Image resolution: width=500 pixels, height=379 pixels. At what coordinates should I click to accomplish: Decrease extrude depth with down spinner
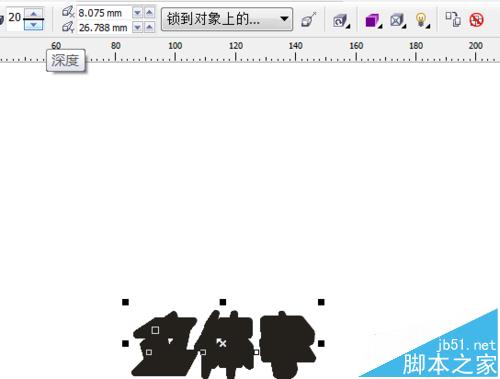point(33,25)
